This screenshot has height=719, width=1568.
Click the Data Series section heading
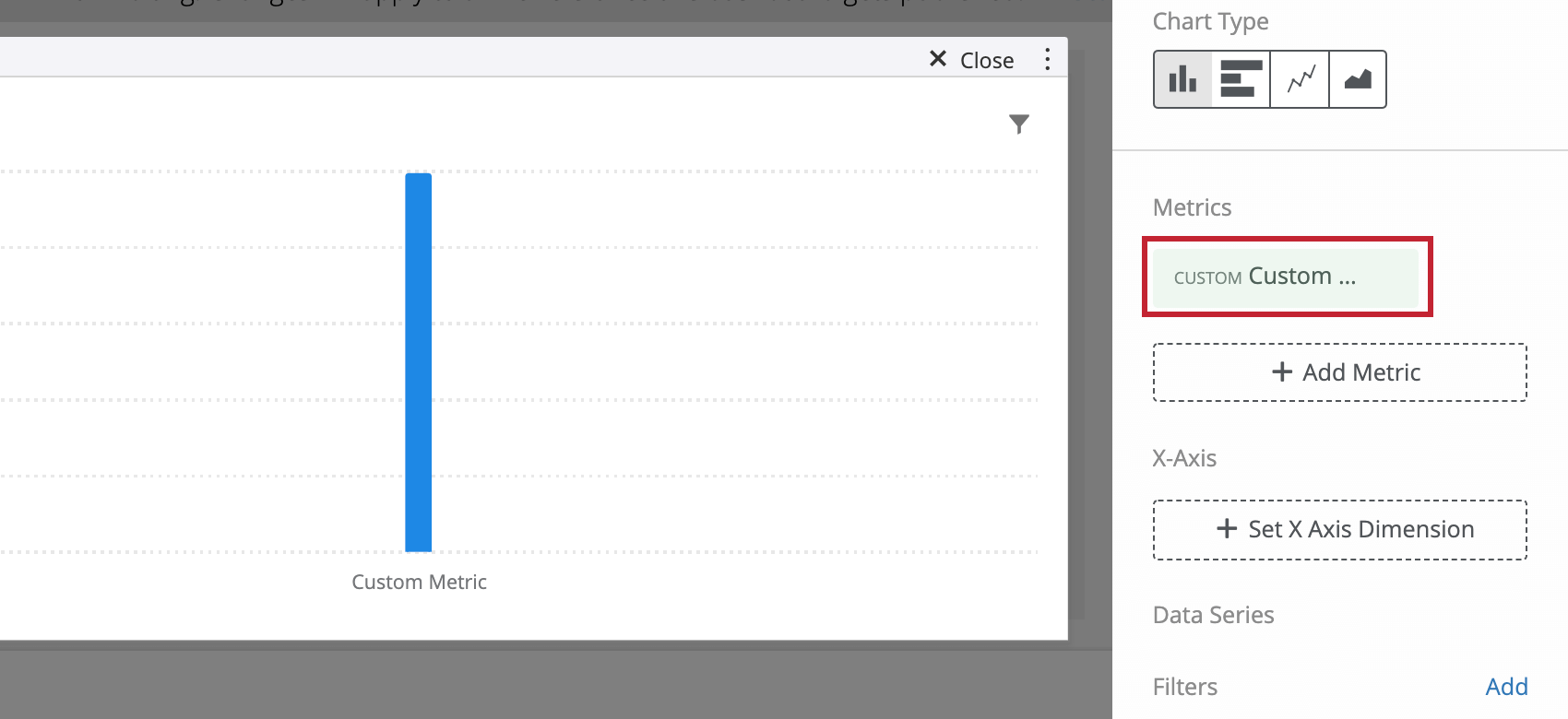pyautogui.click(x=1213, y=615)
